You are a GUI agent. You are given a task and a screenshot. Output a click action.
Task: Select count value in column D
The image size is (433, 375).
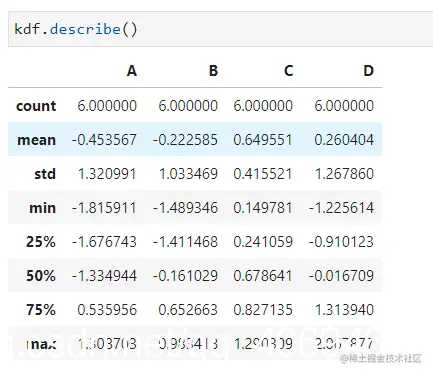tap(344, 106)
